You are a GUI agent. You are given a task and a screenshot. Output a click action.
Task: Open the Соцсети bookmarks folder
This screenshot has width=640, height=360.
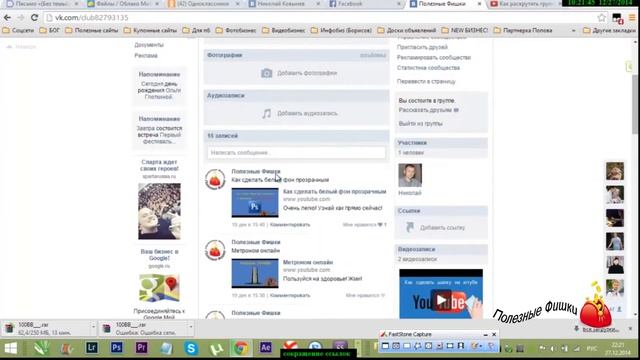[x=18, y=31]
